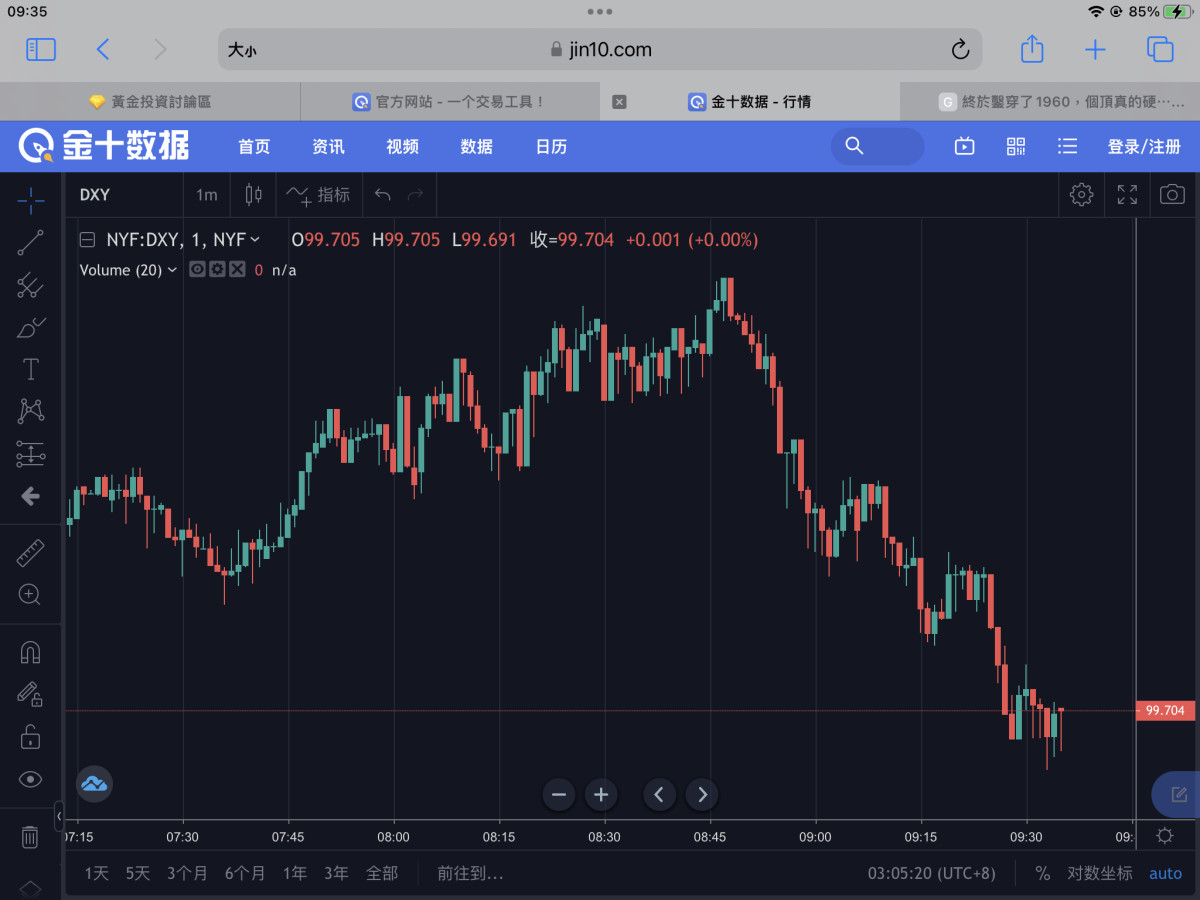The height and width of the screenshot is (900, 1200).
Task: Open the 资讯 navigation menu
Action: coord(328,147)
